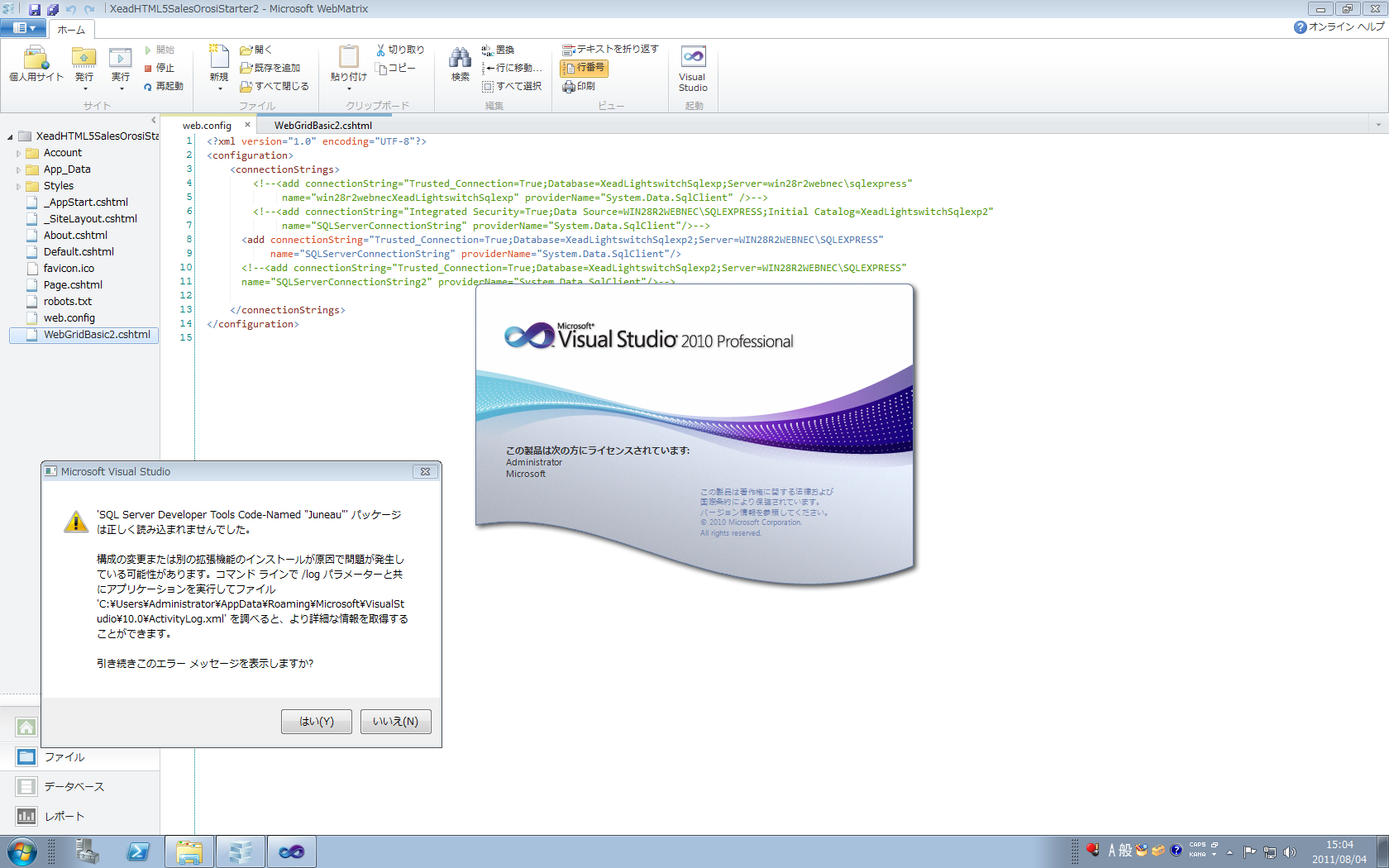This screenshot has height=868, width=1389.
Task: Click すべて選択 (Select all) button
Action: tap(513, 86)
